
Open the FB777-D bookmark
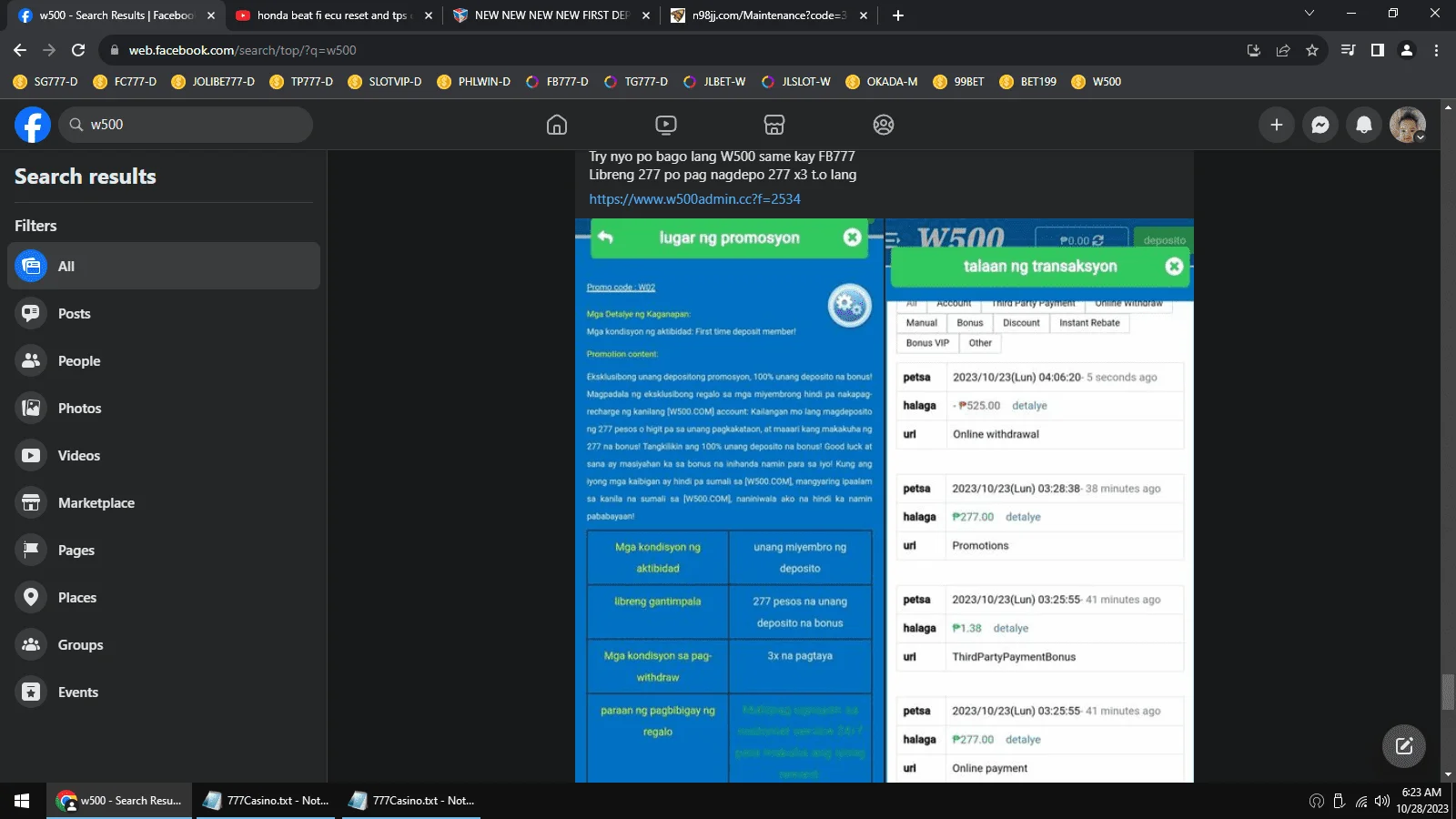point(557,82)
